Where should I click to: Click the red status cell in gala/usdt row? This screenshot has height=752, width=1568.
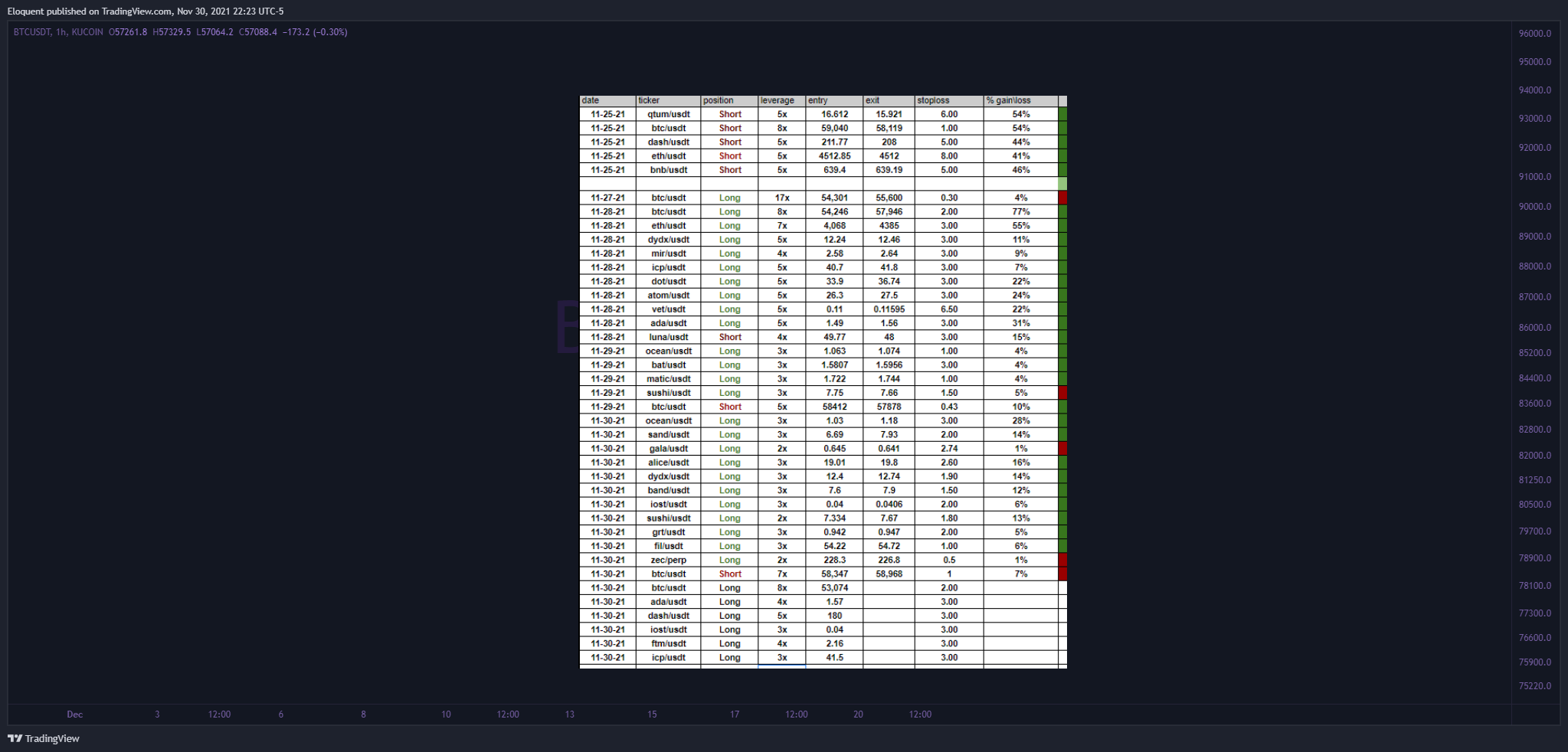click(x=1062, y=449)
